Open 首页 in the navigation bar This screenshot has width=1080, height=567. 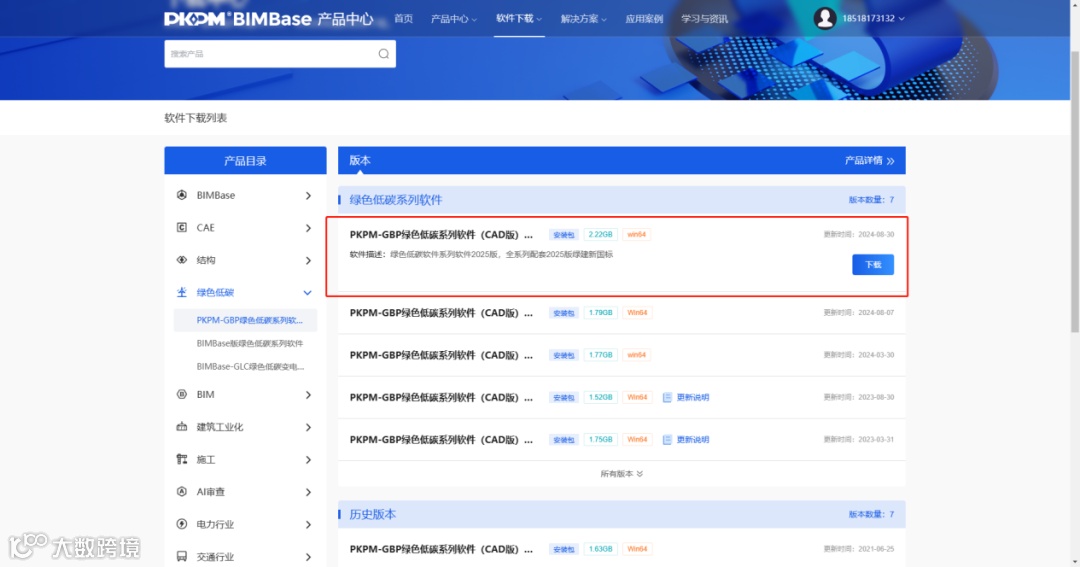(x=403, y=19)
